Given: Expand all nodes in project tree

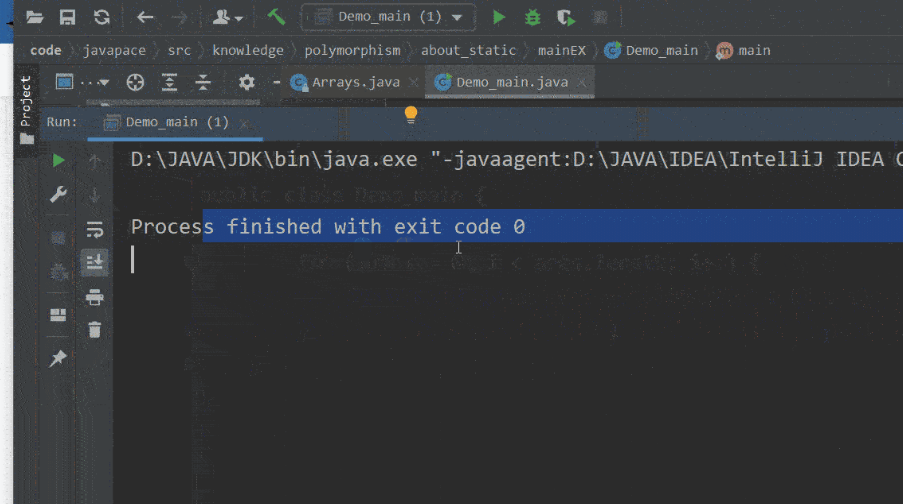Looking at the screenshot, I should (169, 82).
